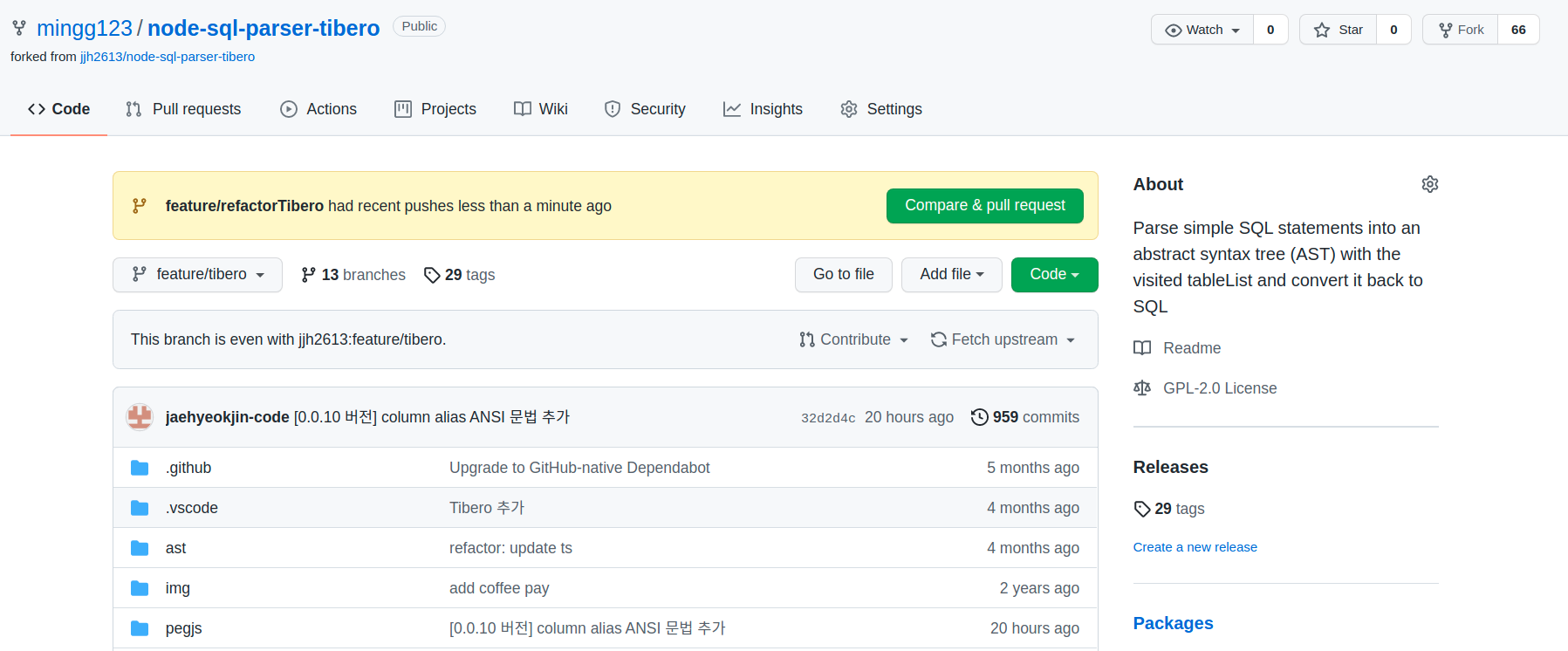Expand the Contribute dropdown
Image resolution: width=1568 pixels, height=651 pixels.
point(854,339)
